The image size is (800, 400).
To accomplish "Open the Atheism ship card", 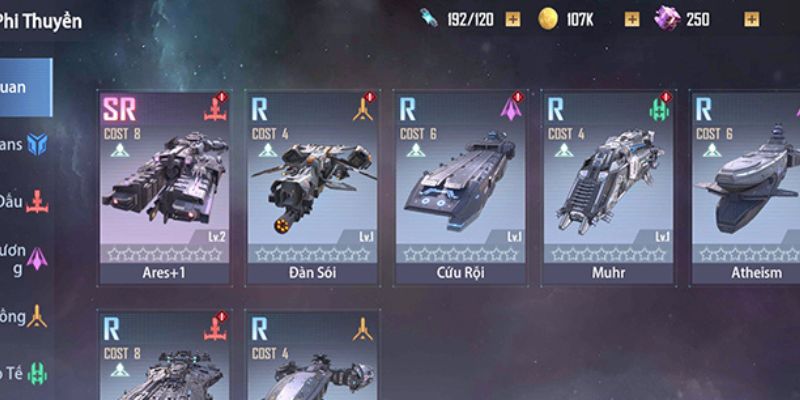I will click(745, 188).
